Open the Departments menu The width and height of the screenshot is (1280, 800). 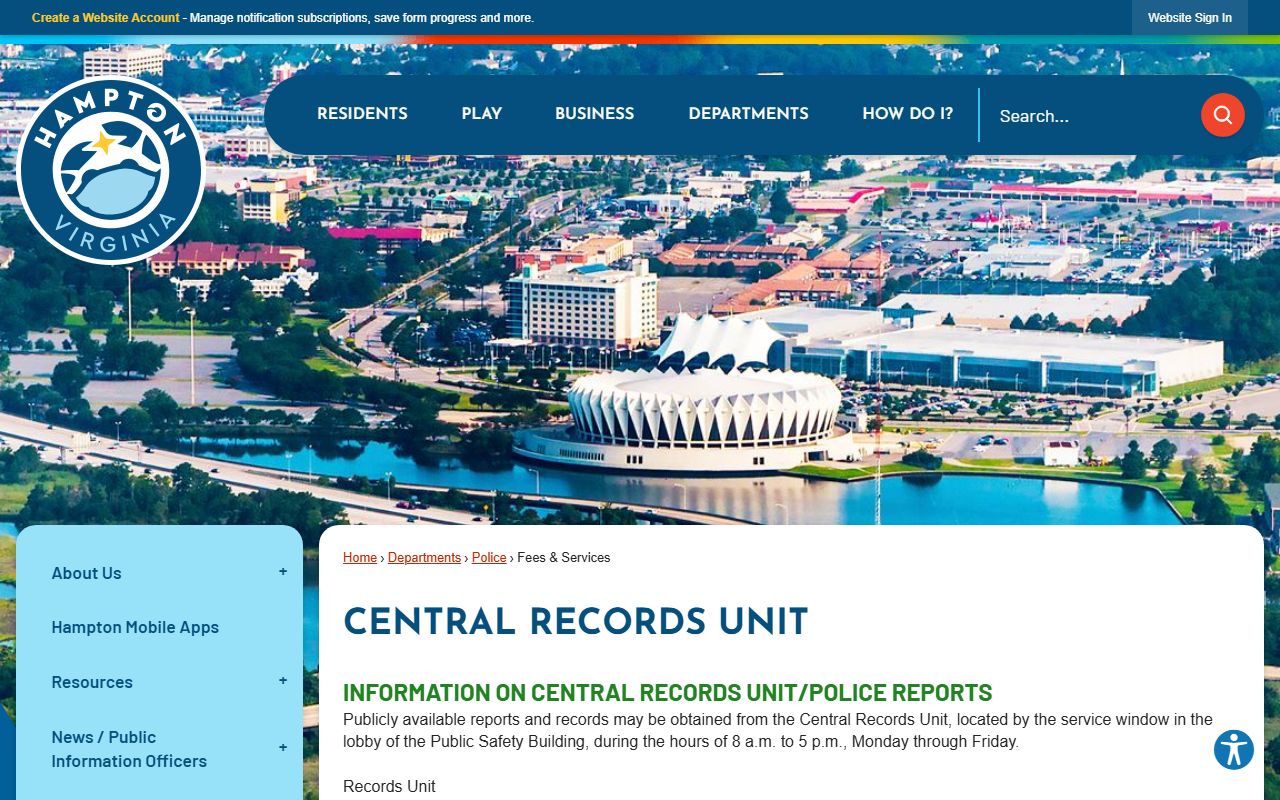(748, 114)
